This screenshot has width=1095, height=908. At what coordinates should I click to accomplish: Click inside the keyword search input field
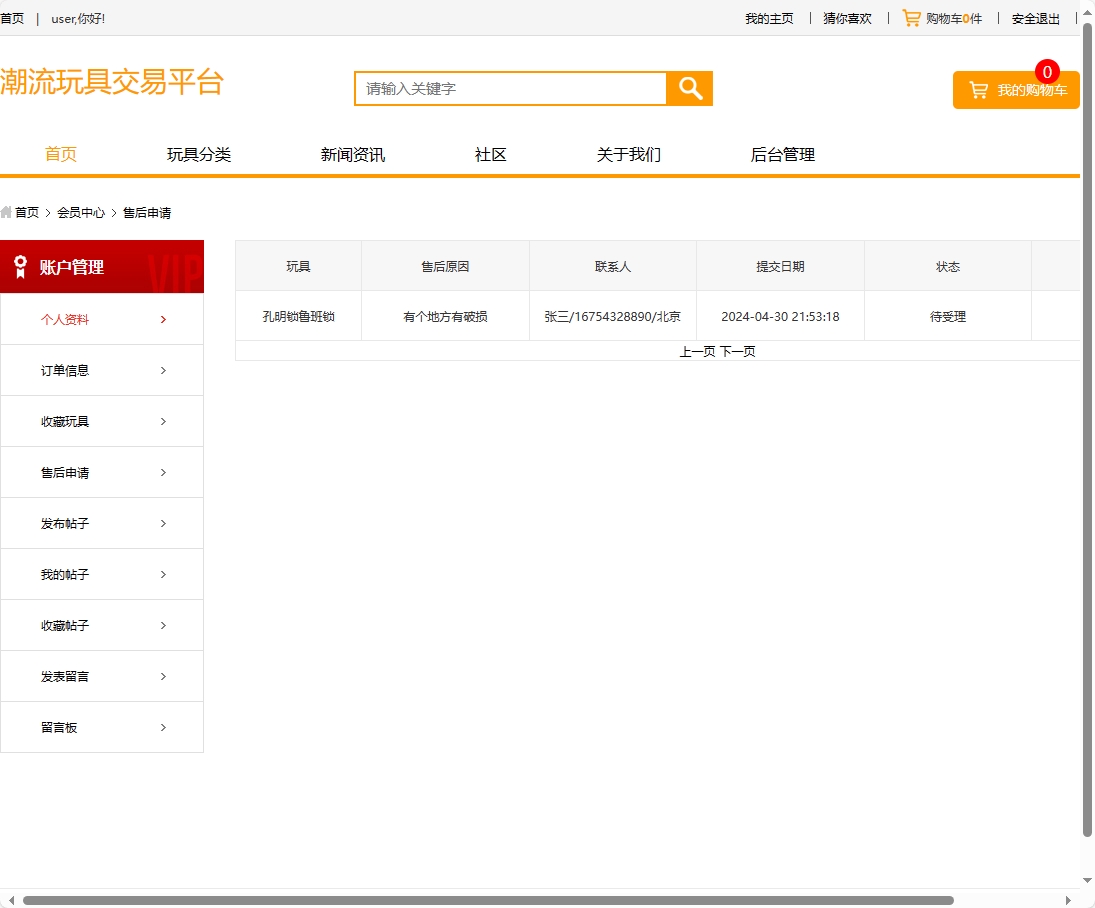click(509, 88)
